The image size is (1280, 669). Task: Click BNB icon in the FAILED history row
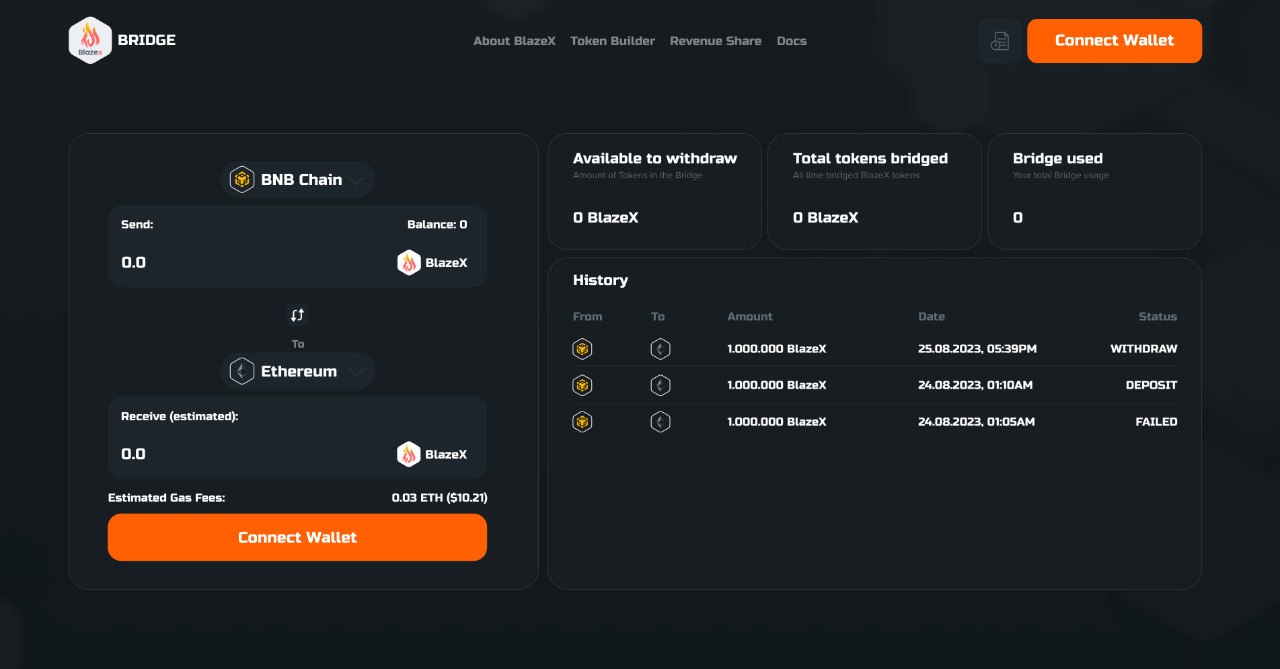pyautogui.click(x=582, y=422)
